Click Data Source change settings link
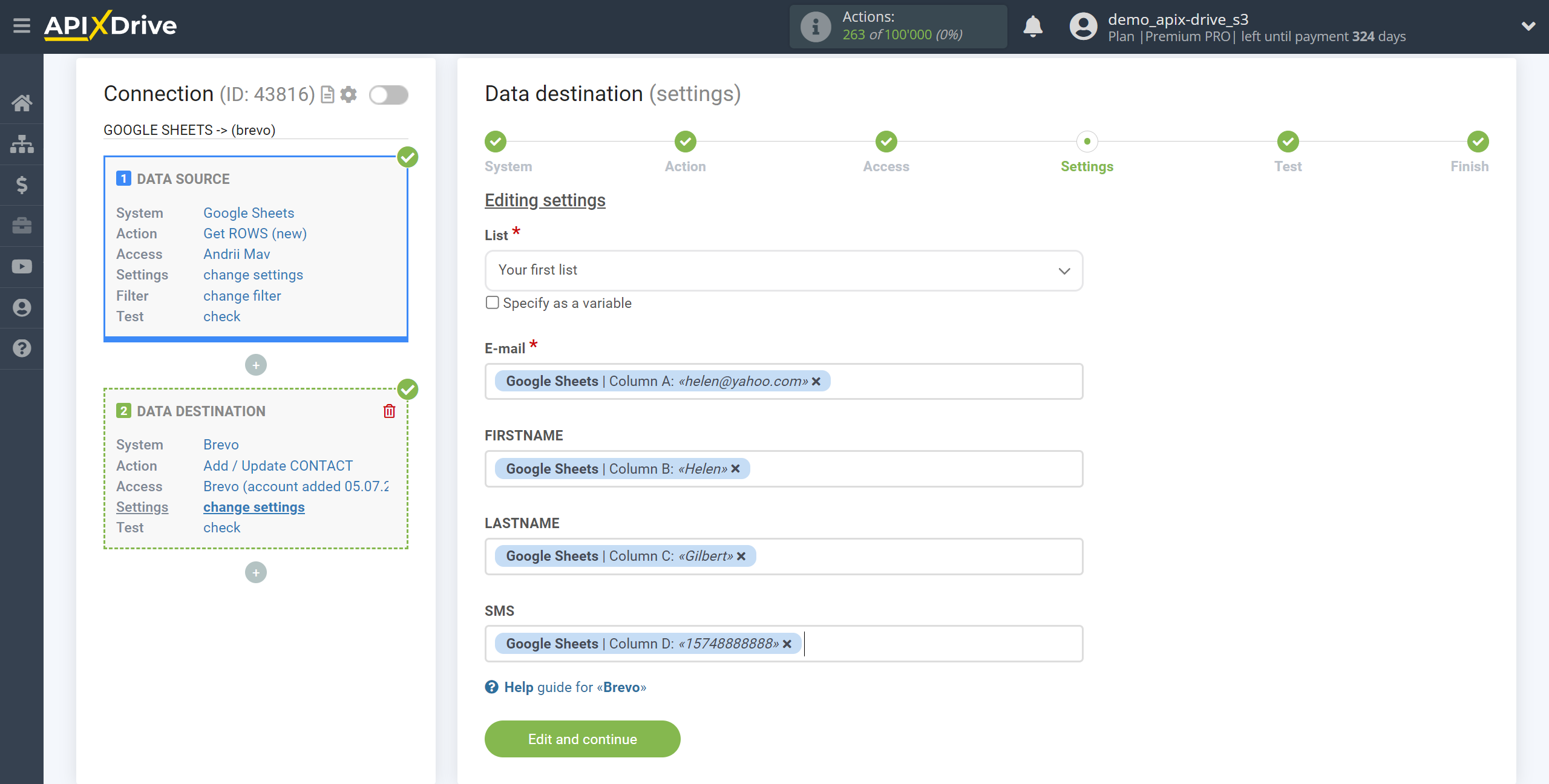1549x784 pixels. click(253, 275)
